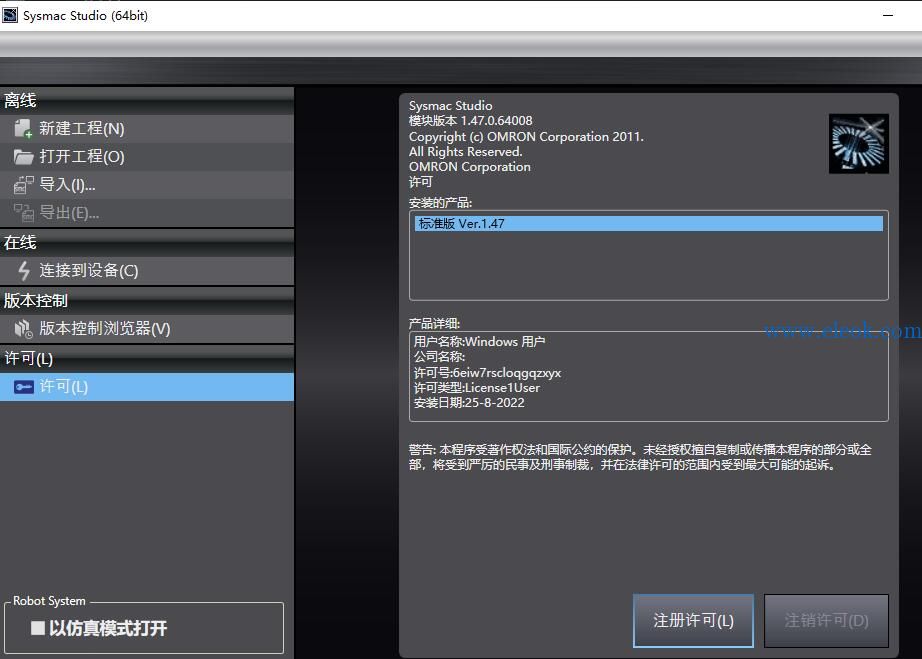The width and height of the screenshot is (922, 659).
Task: Select 标准版 Ver.1.47 in installed products
Action: pyautogui.click(x=649, y=223)
